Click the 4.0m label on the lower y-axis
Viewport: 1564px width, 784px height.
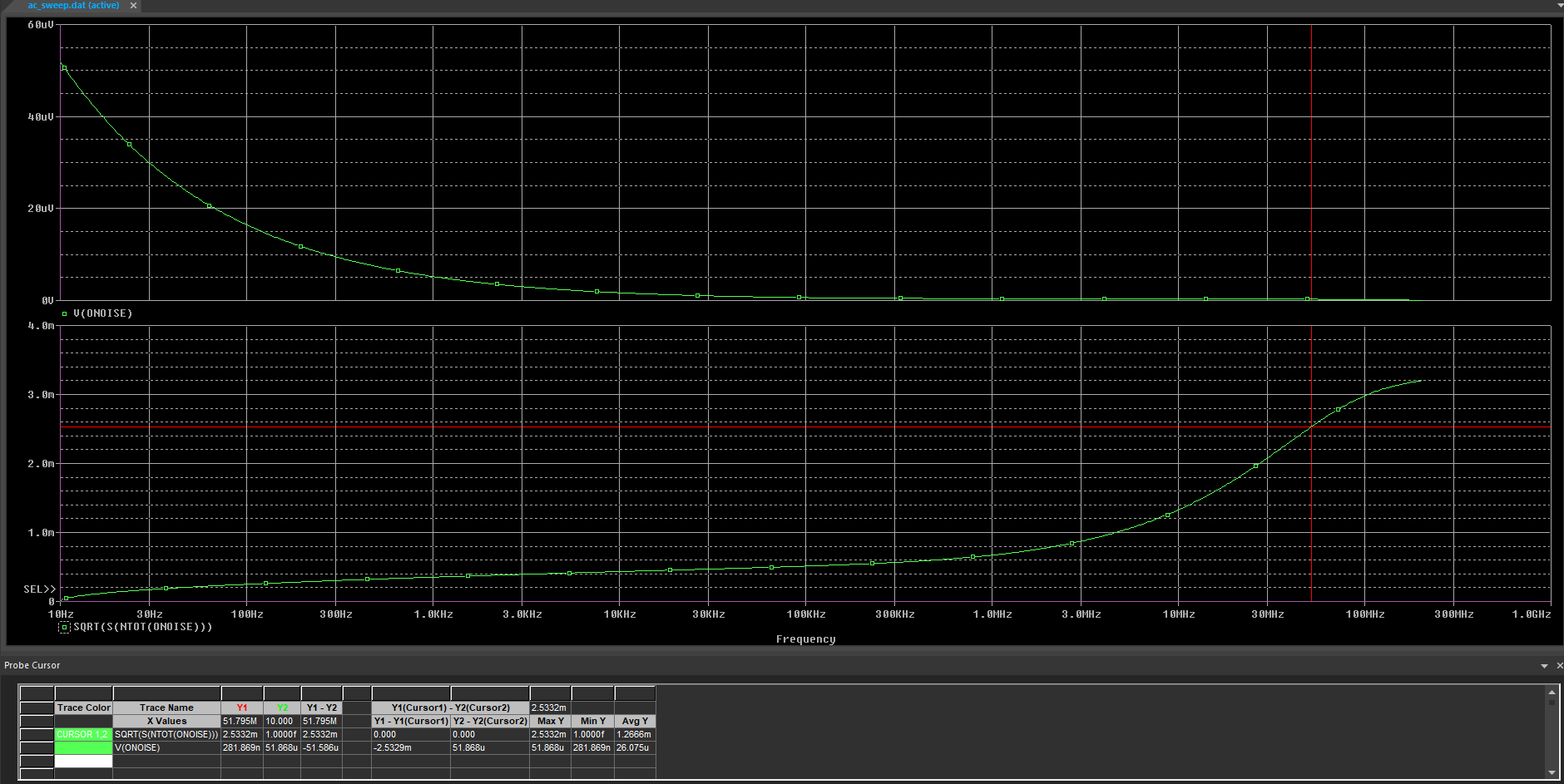[41, 326]
